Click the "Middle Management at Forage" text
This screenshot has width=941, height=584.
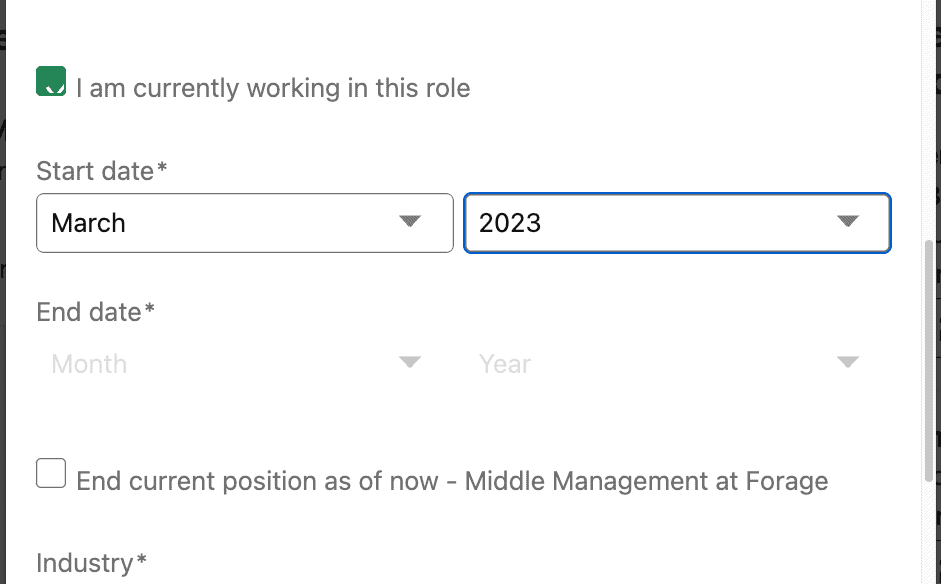point(646,481)
